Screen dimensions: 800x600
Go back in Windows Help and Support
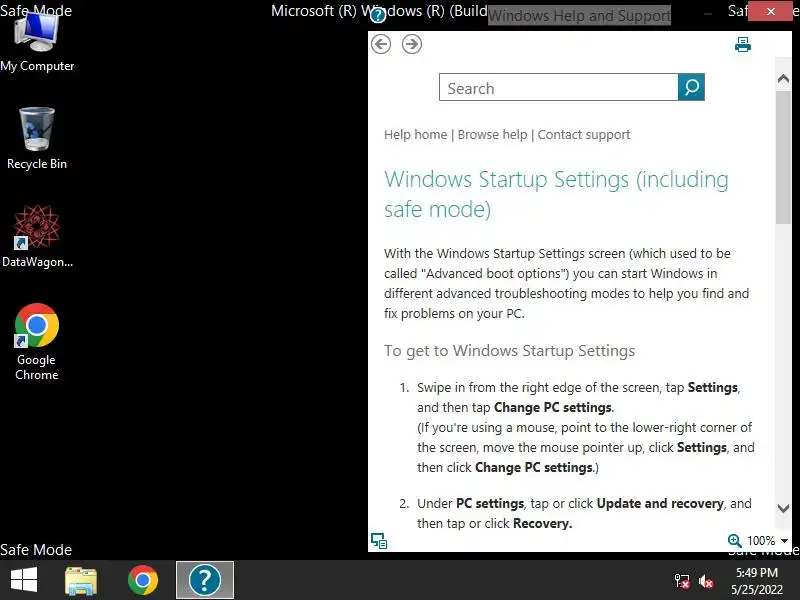[381, 44]
